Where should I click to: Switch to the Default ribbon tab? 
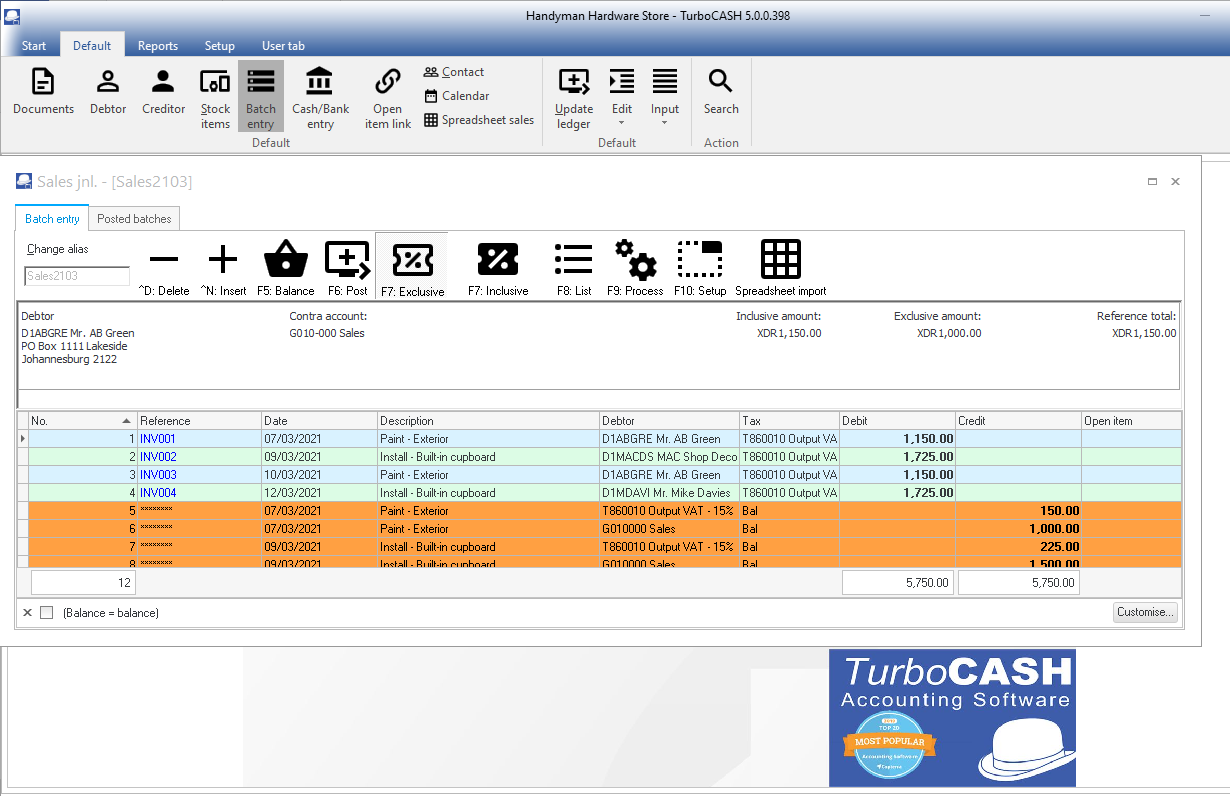tap(92, 46)
